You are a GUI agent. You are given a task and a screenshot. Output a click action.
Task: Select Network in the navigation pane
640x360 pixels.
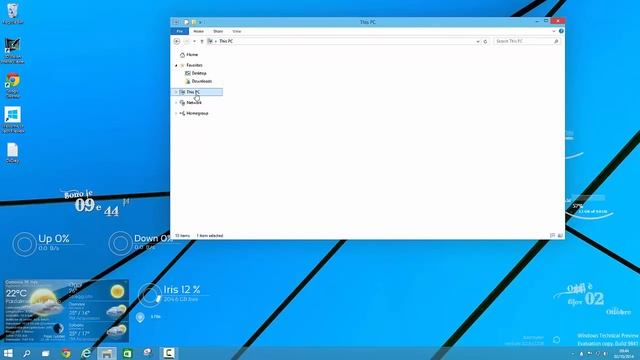coord(194,103)
